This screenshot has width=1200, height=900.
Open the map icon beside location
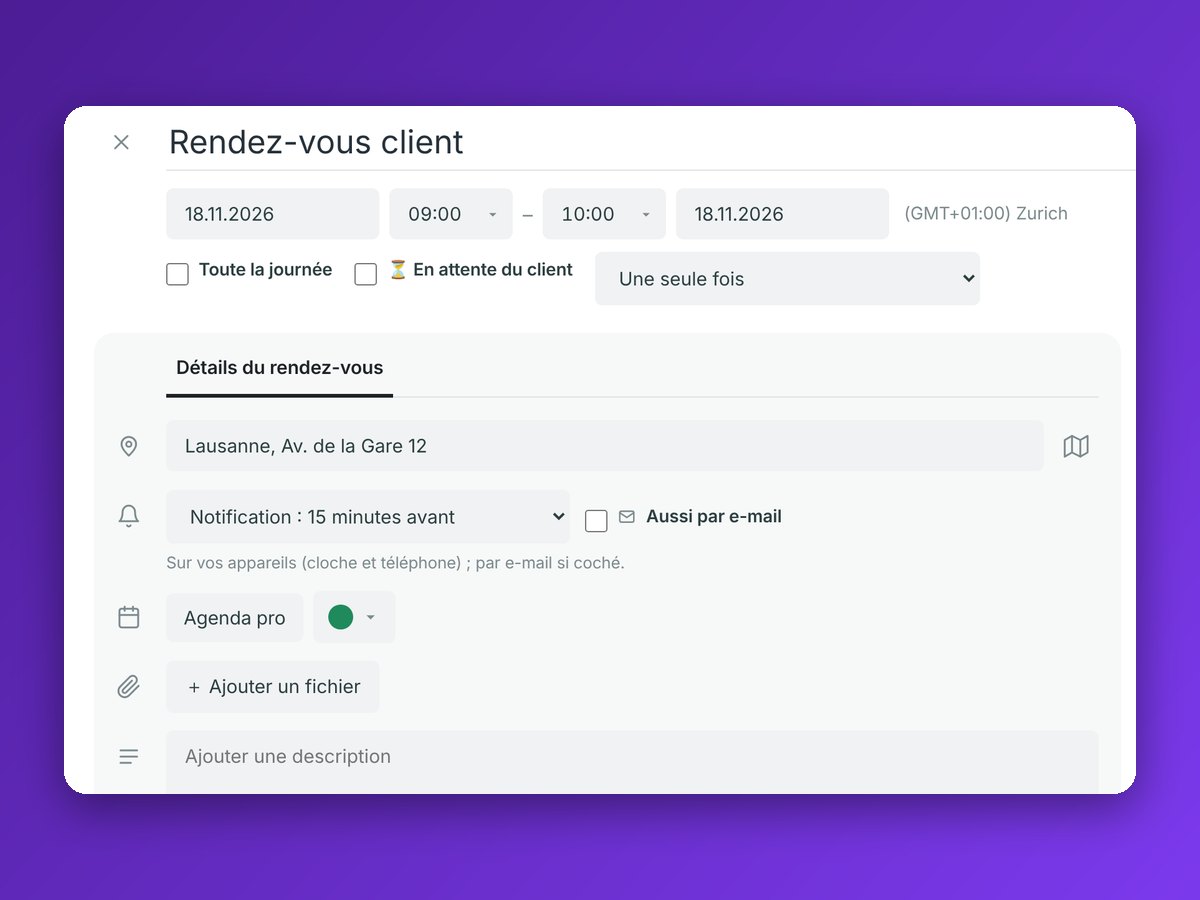click(1076, 446)
